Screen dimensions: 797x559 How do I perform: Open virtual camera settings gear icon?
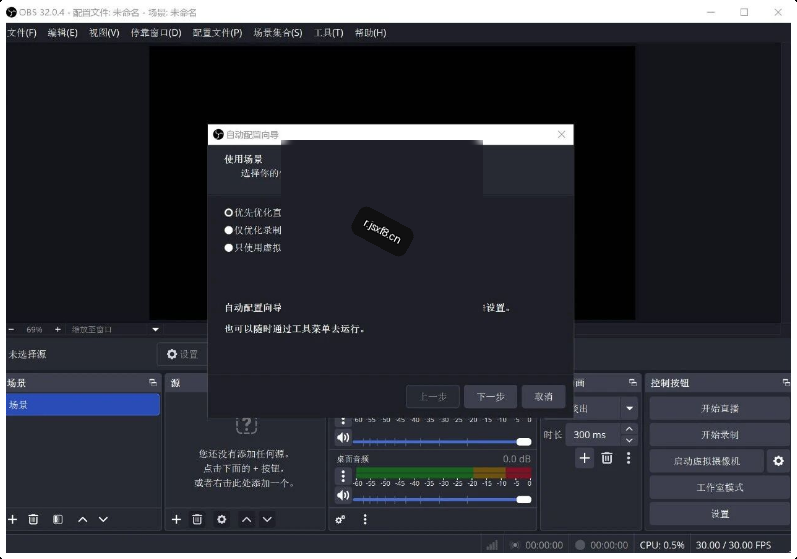click(778, 461)
